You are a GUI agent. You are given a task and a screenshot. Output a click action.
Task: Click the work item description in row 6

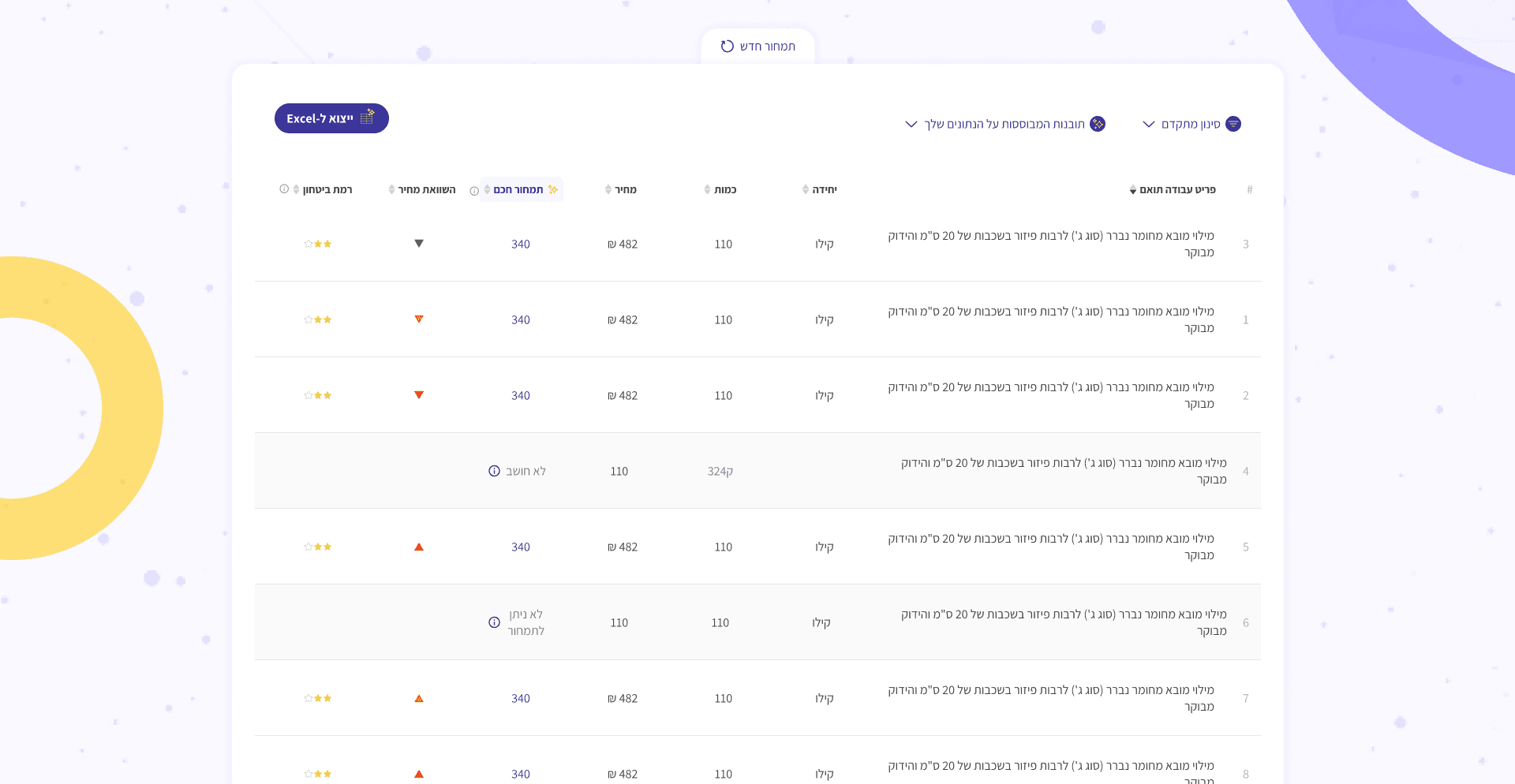[1064, 622]
